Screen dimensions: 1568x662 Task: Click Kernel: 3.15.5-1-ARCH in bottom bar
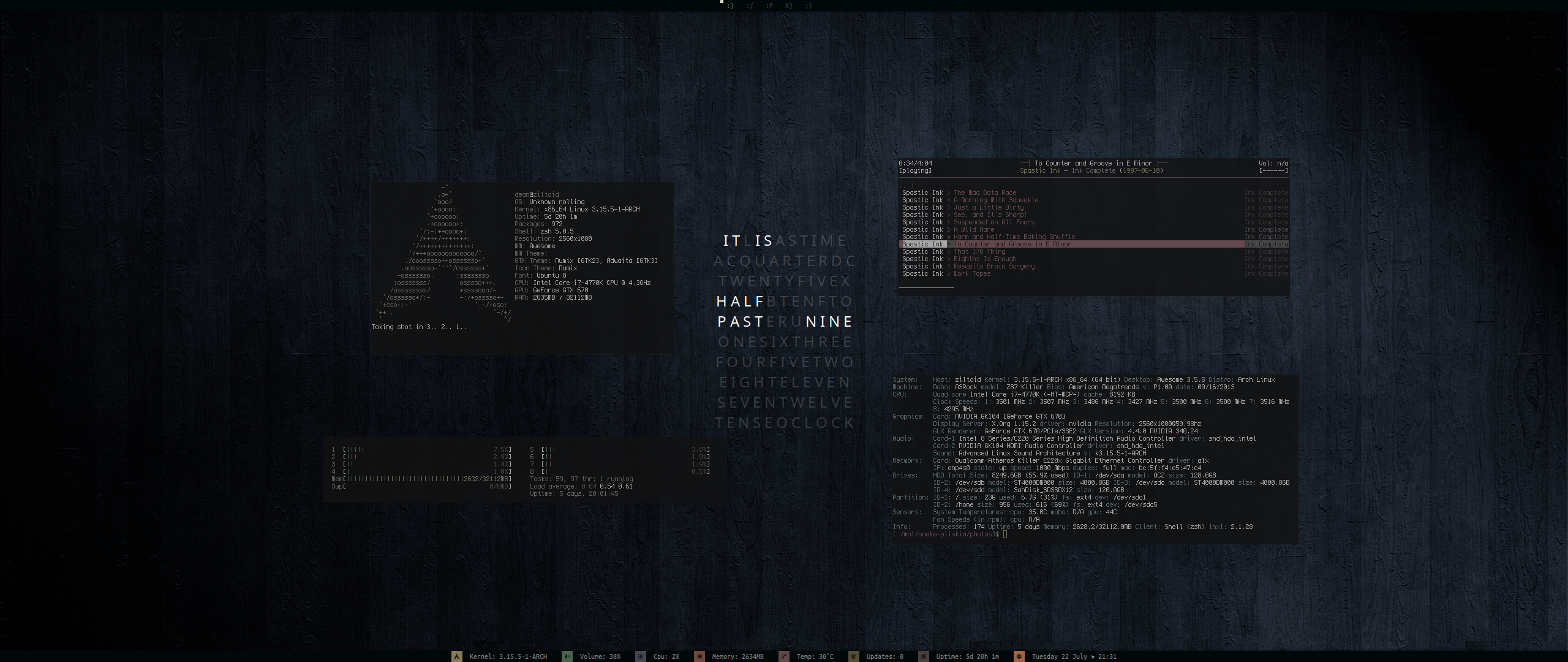(508, 656)
